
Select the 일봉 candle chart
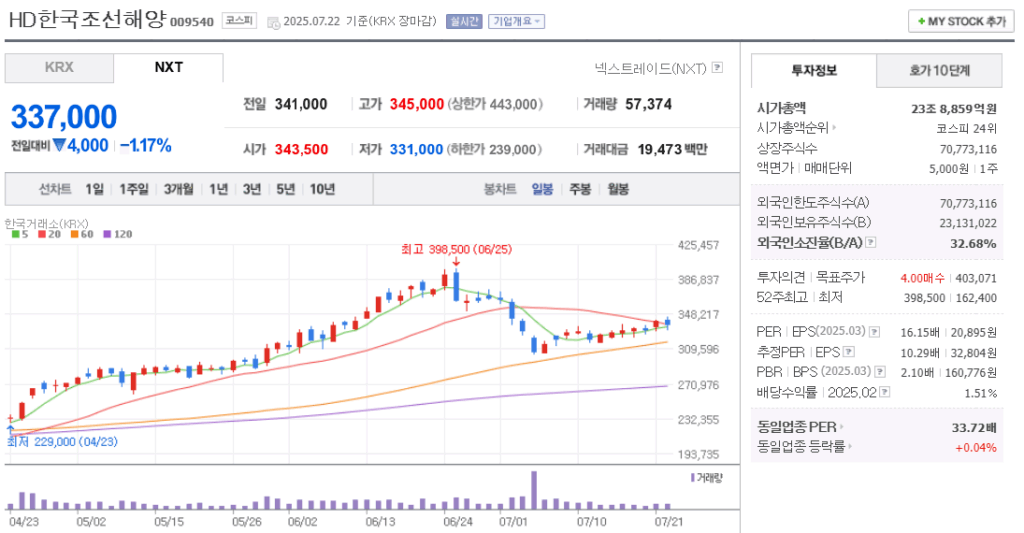[x=542, y=189]
